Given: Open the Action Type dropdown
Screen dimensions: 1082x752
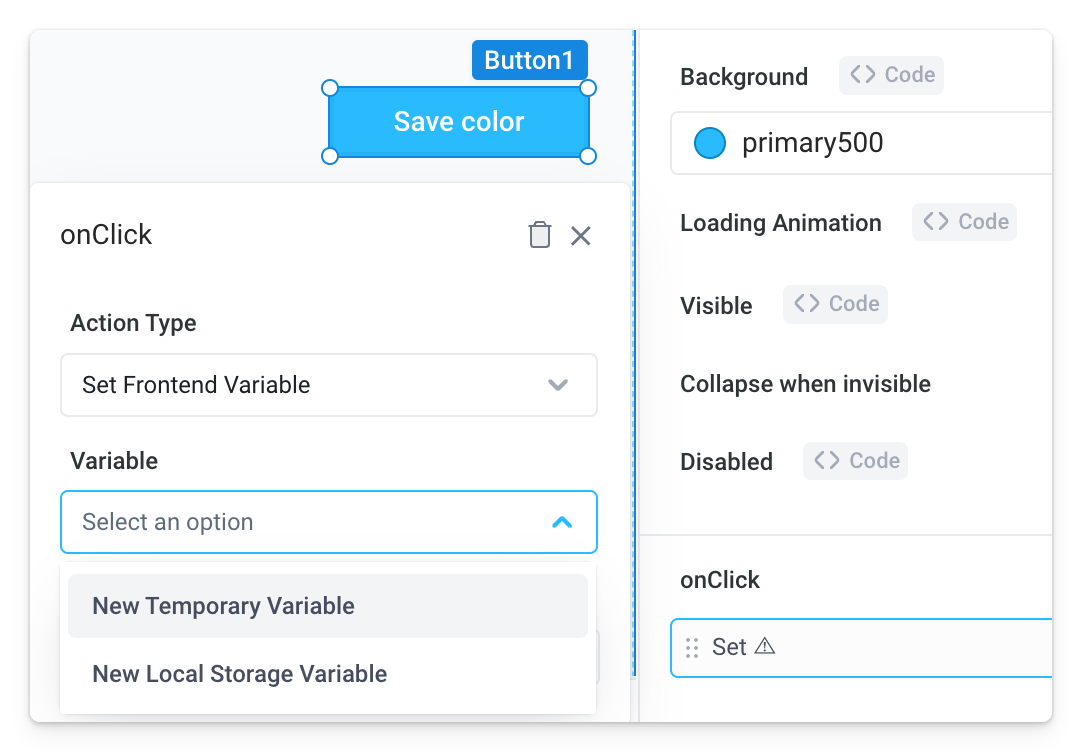Looking at the screenshot, I should pos(328,385).
